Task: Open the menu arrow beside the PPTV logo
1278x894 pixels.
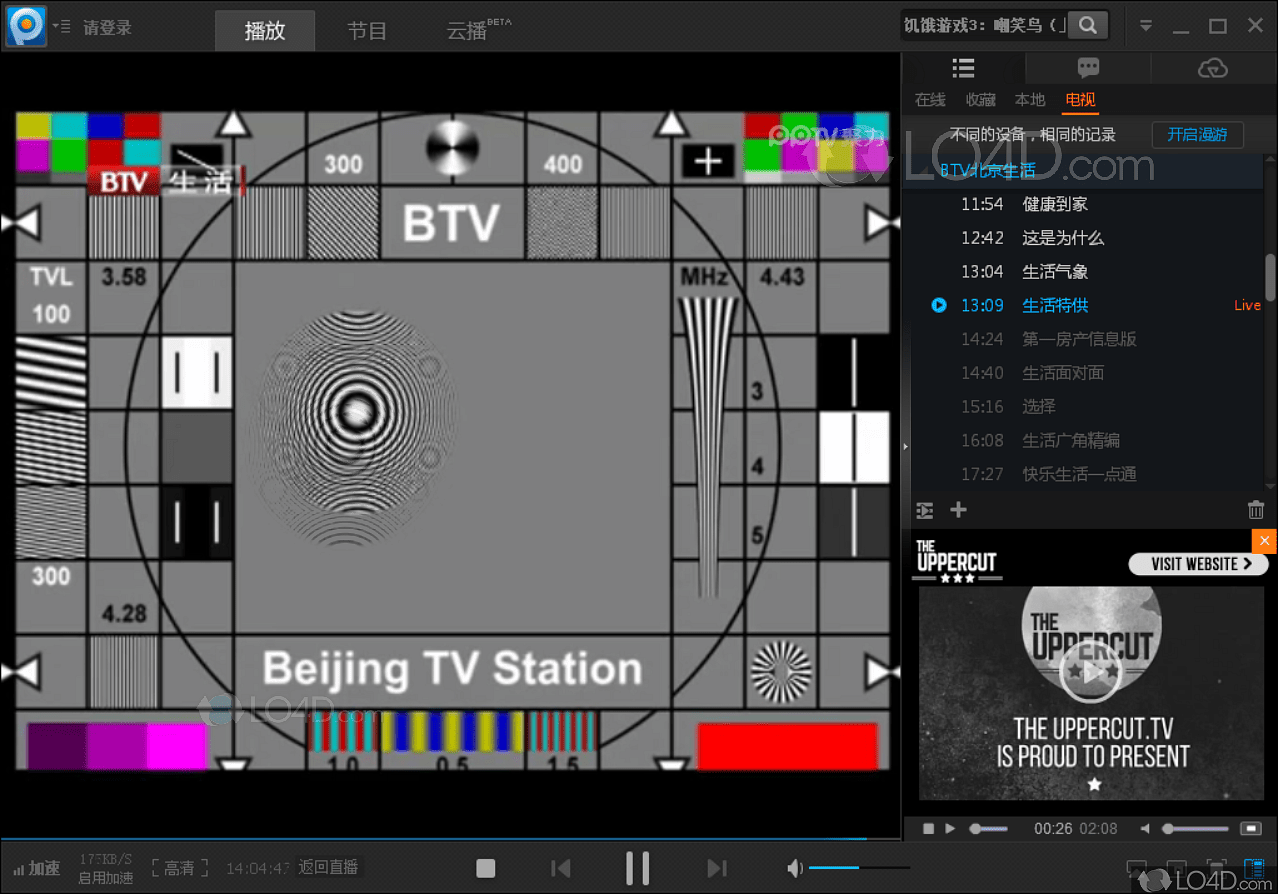Action: [61, 27]
